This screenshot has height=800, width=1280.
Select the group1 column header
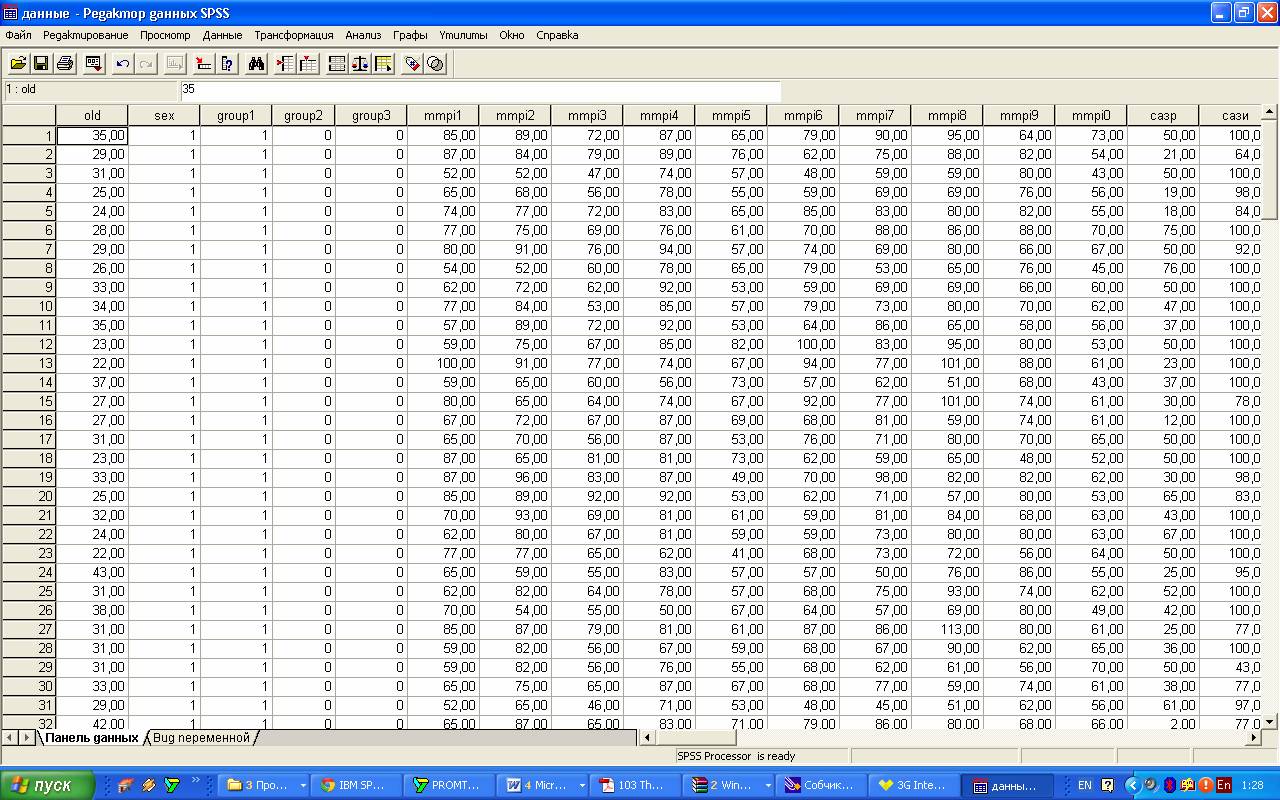[236, 115]
